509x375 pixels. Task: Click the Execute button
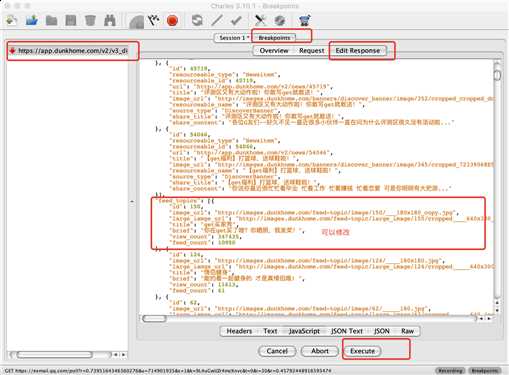(x=362, y=351)
